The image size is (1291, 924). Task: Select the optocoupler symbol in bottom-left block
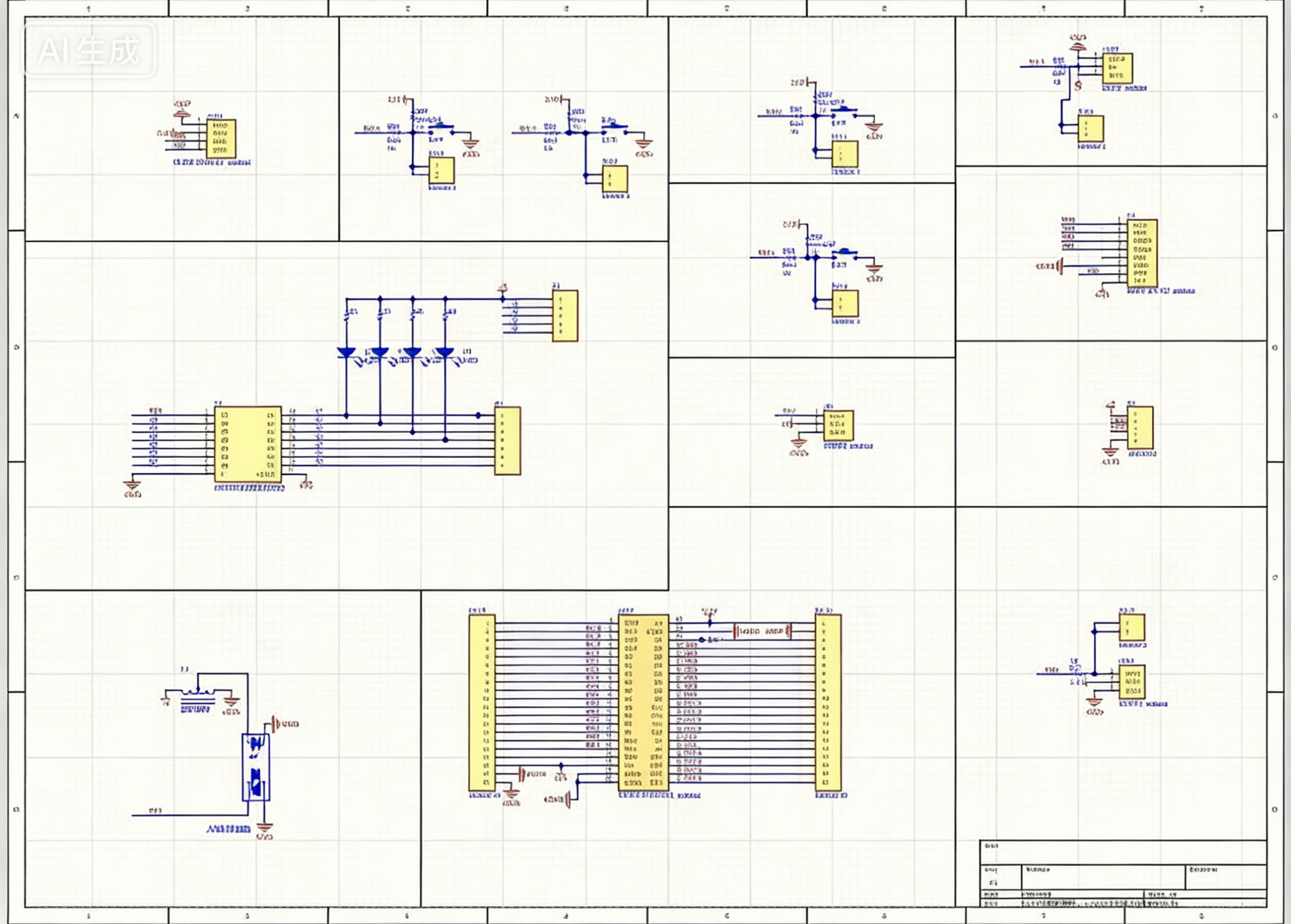click(x=256, y=767)
